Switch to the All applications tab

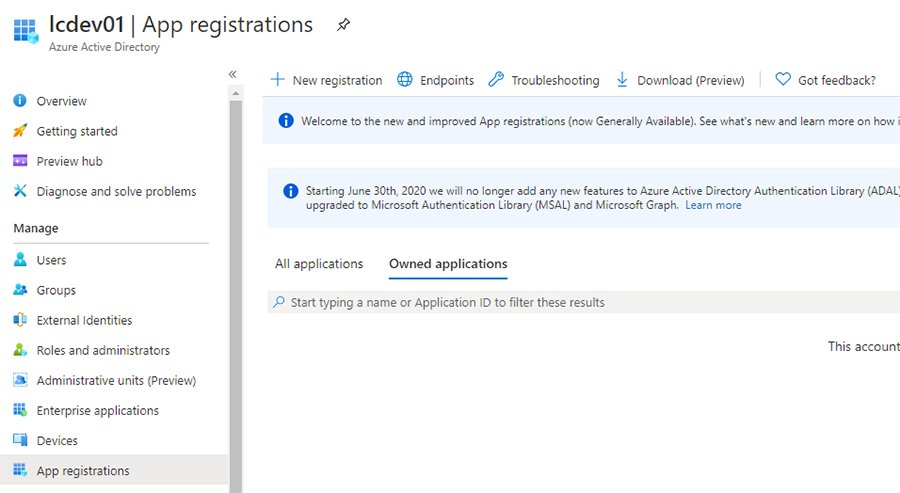tap(319, 264)
